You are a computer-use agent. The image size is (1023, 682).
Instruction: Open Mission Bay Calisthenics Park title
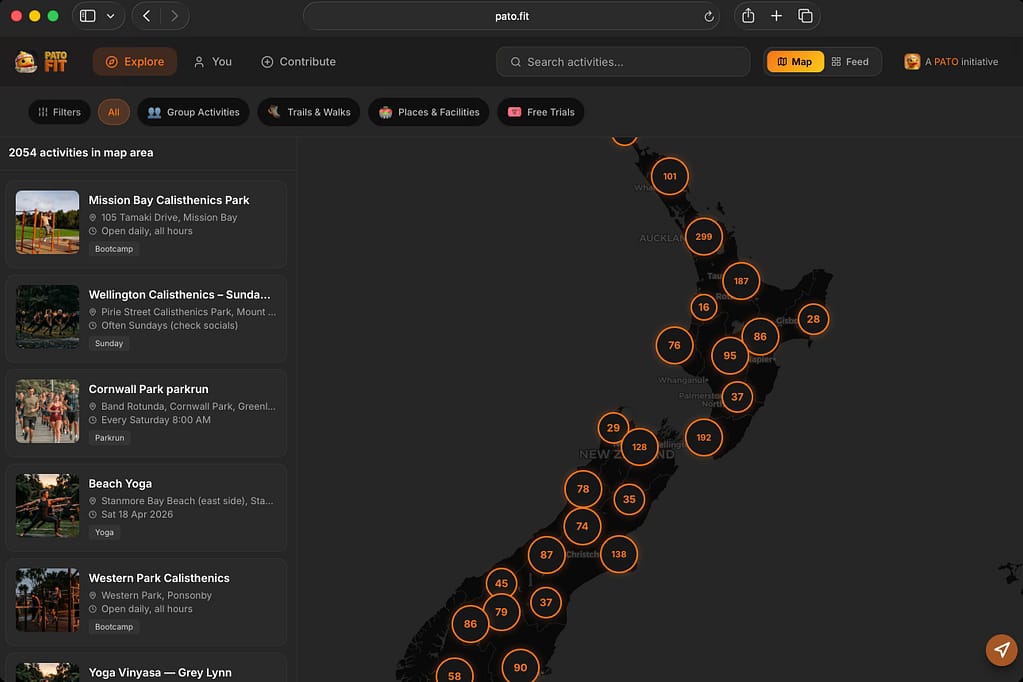169,200
